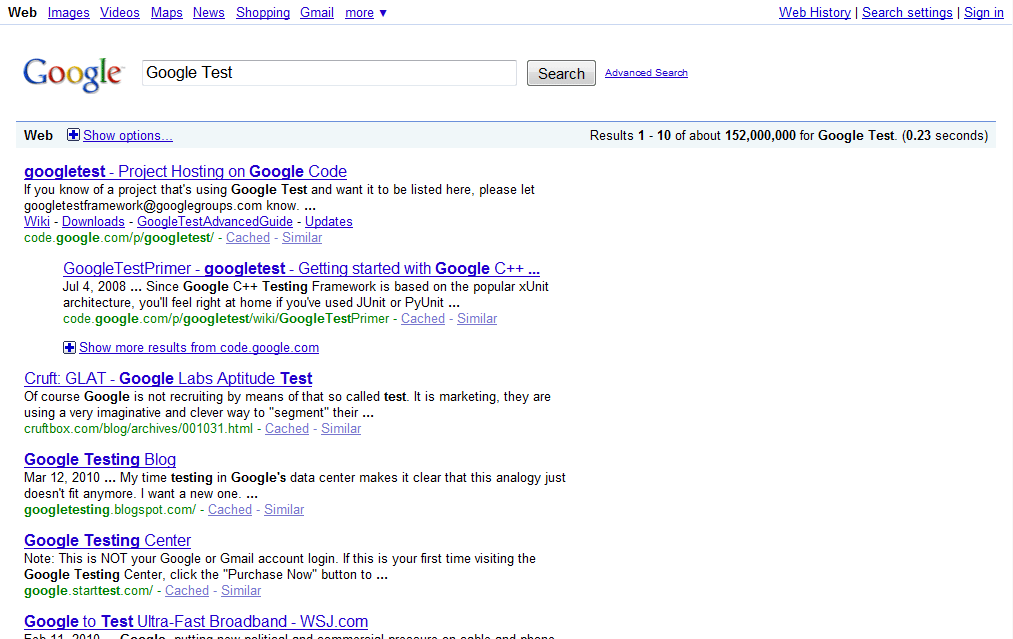Open 'Google Testing Center' result
This screenshot has height=639, width=1013.
[107, 540]
